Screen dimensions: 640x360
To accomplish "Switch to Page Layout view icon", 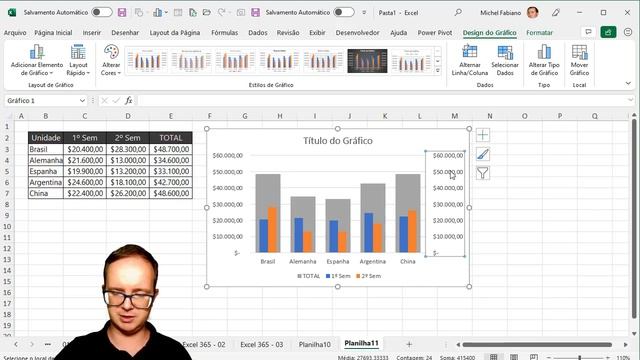I will [x=514, y=357].
